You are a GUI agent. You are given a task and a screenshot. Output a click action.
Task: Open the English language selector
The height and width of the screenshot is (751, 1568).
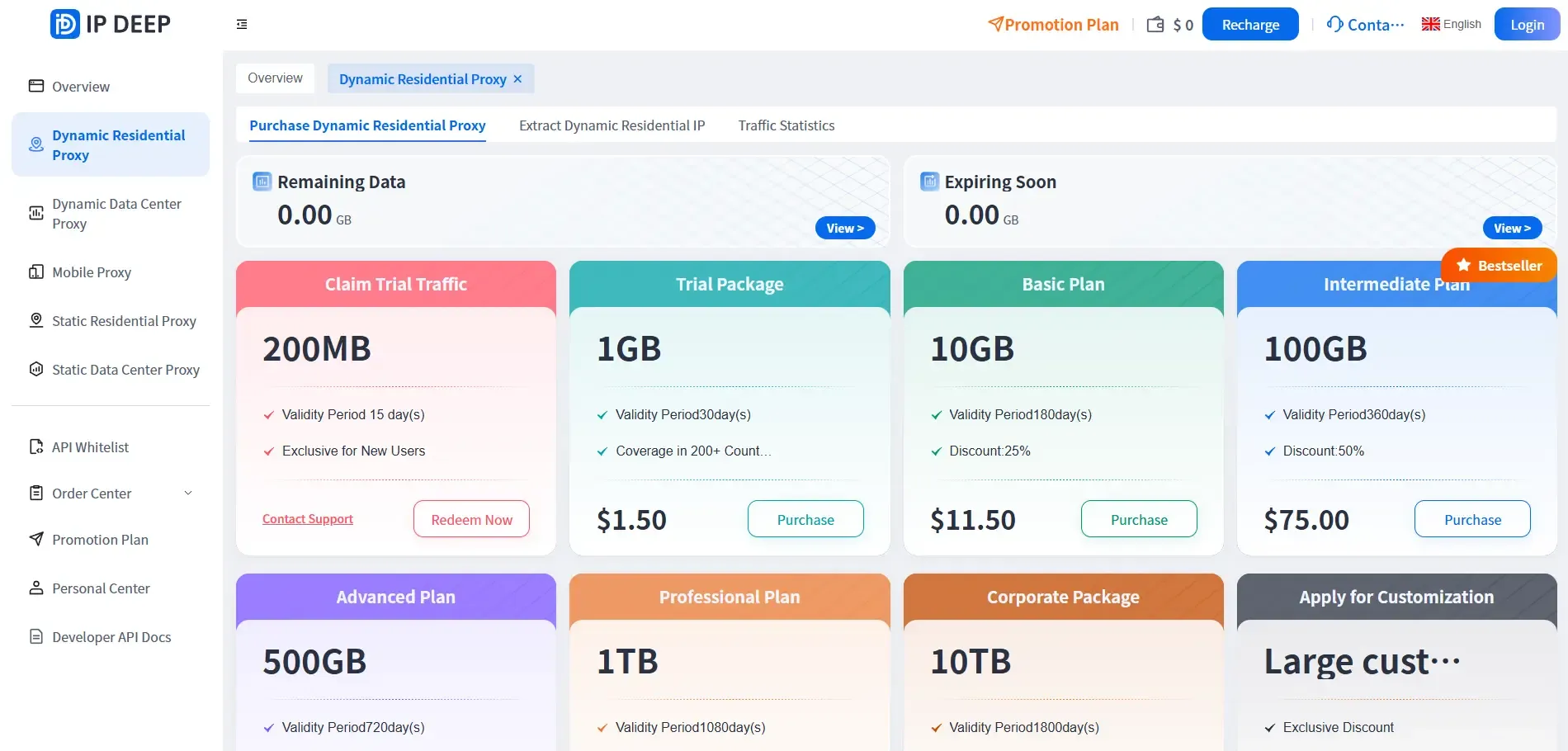tap(1452, 24)
